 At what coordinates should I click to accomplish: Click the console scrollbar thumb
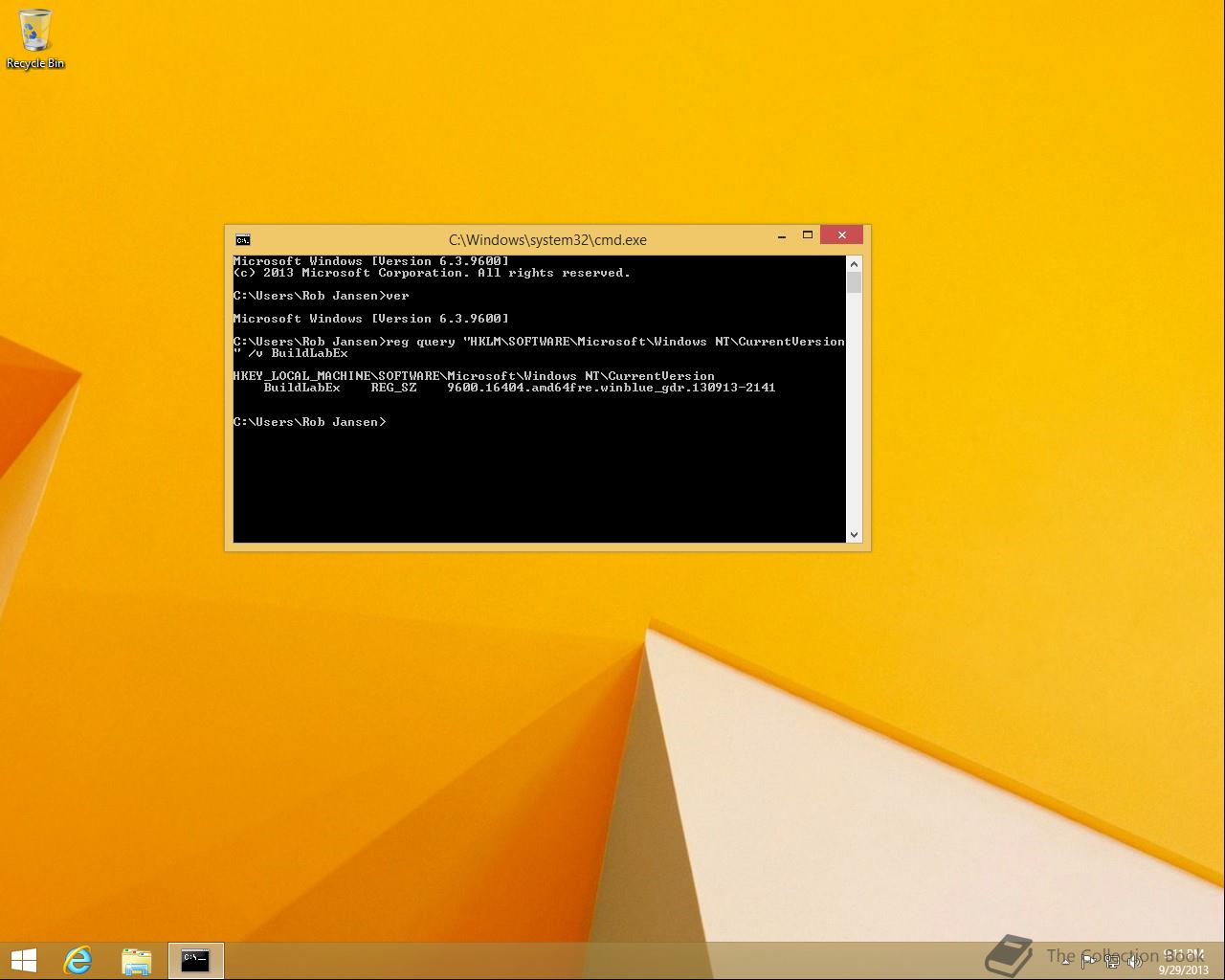coord(855,282)
